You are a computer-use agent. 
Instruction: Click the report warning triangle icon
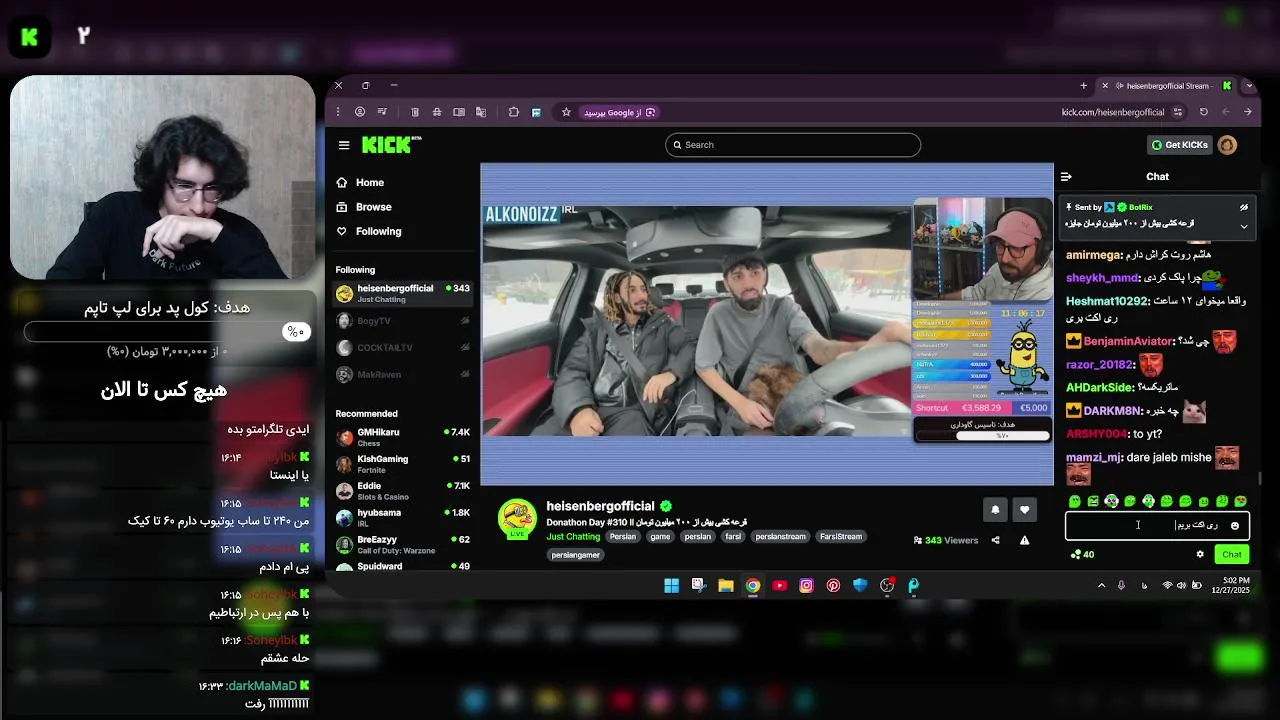click(x=1024, y=540)
